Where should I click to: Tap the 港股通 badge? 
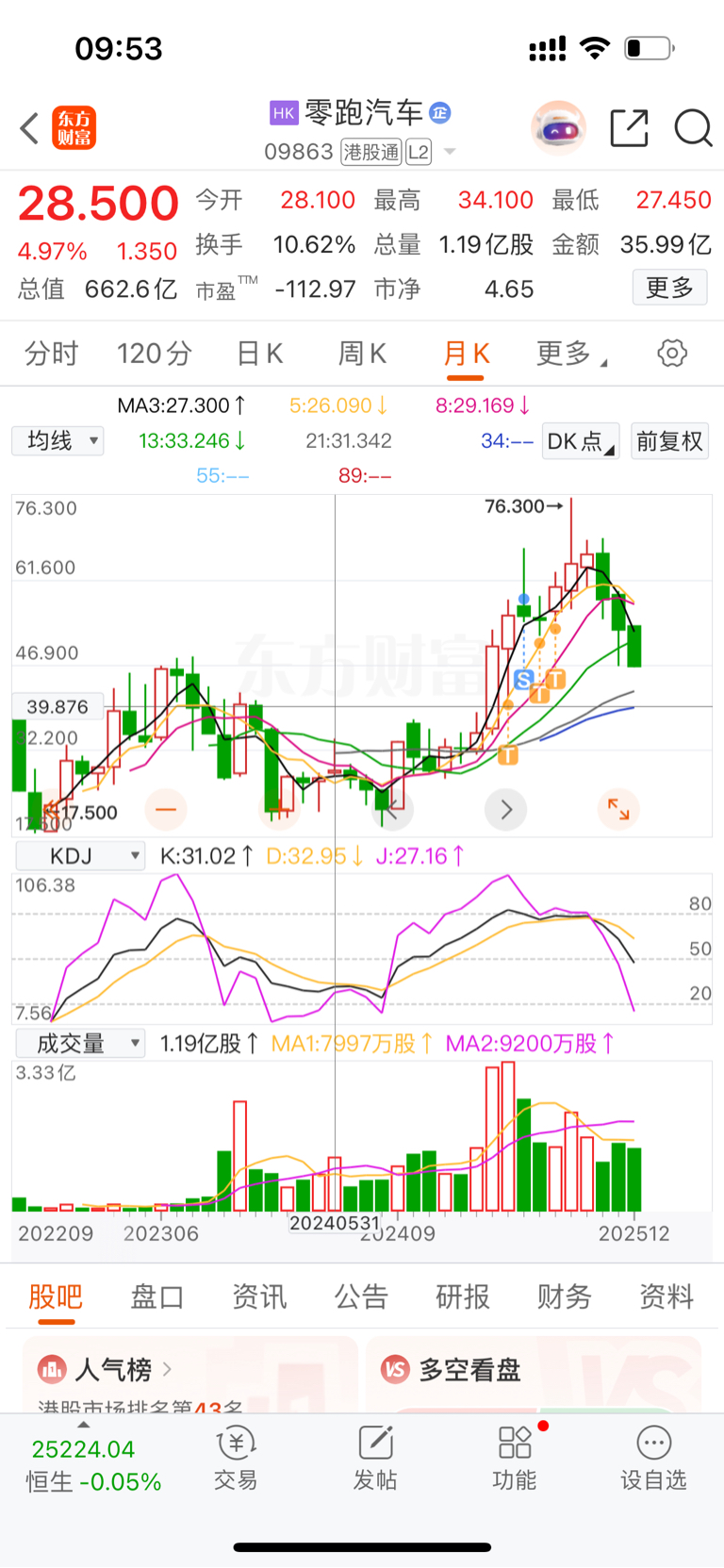pos(371,152)
